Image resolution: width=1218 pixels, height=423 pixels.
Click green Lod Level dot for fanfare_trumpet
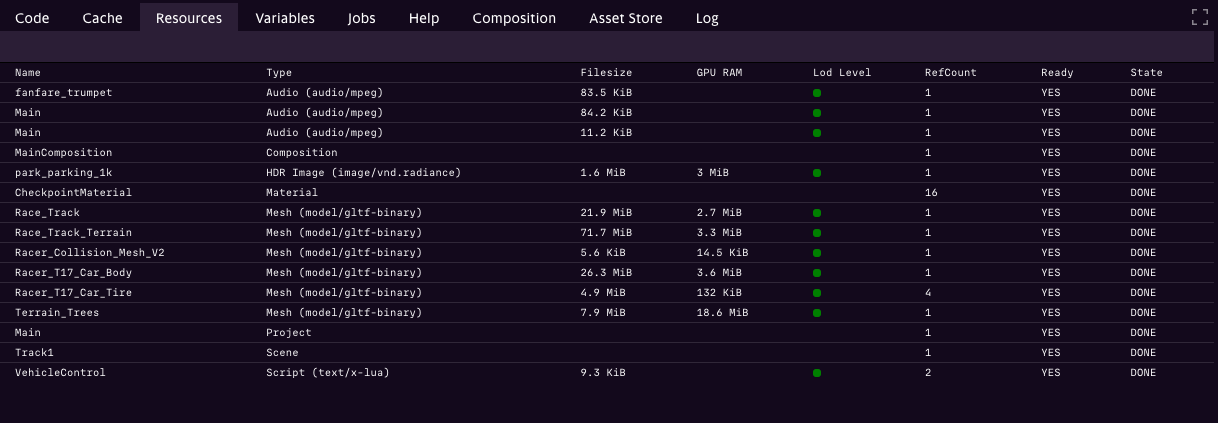click(817, 93)
